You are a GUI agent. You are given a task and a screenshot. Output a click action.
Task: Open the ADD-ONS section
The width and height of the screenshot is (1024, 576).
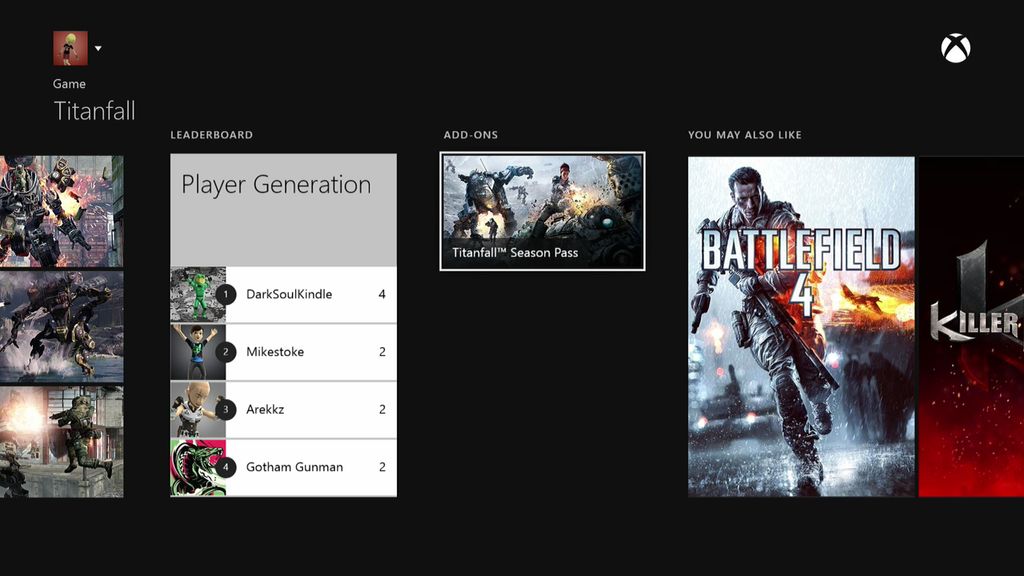pos(470,134)
